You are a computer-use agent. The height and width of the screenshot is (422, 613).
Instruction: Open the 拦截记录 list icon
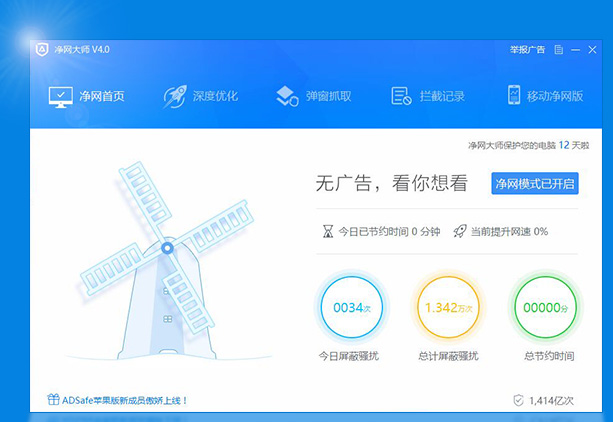401,96
